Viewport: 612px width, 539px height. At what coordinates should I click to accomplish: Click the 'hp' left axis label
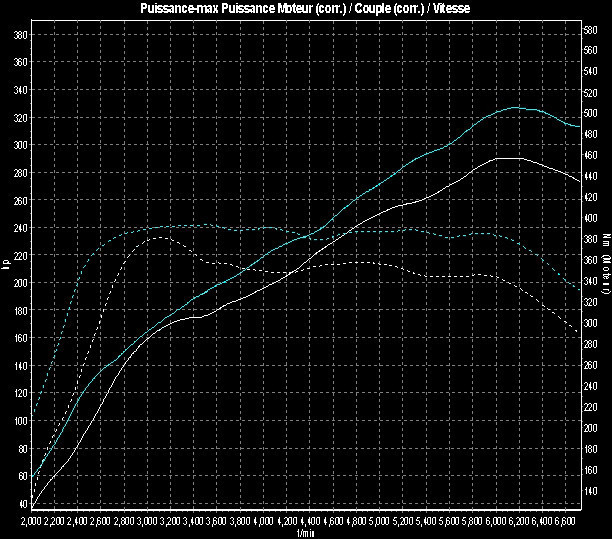6,264
